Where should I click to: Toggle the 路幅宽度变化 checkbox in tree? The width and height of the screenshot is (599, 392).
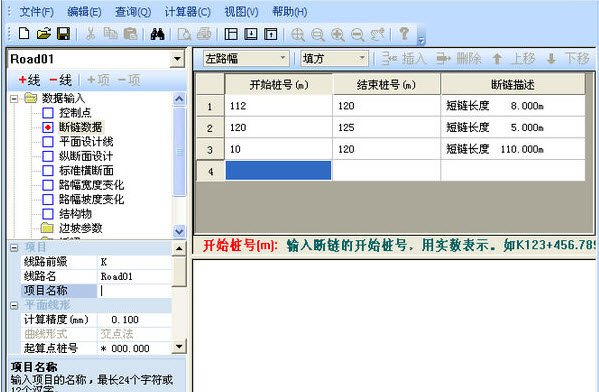[x=48, y=185]
